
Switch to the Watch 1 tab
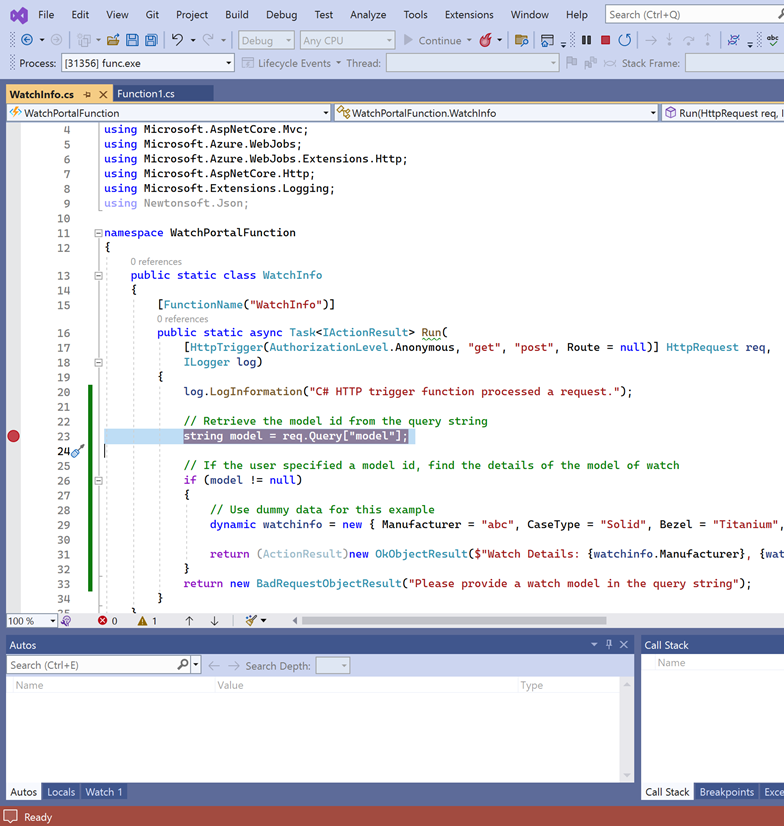(x=104, y=792)
